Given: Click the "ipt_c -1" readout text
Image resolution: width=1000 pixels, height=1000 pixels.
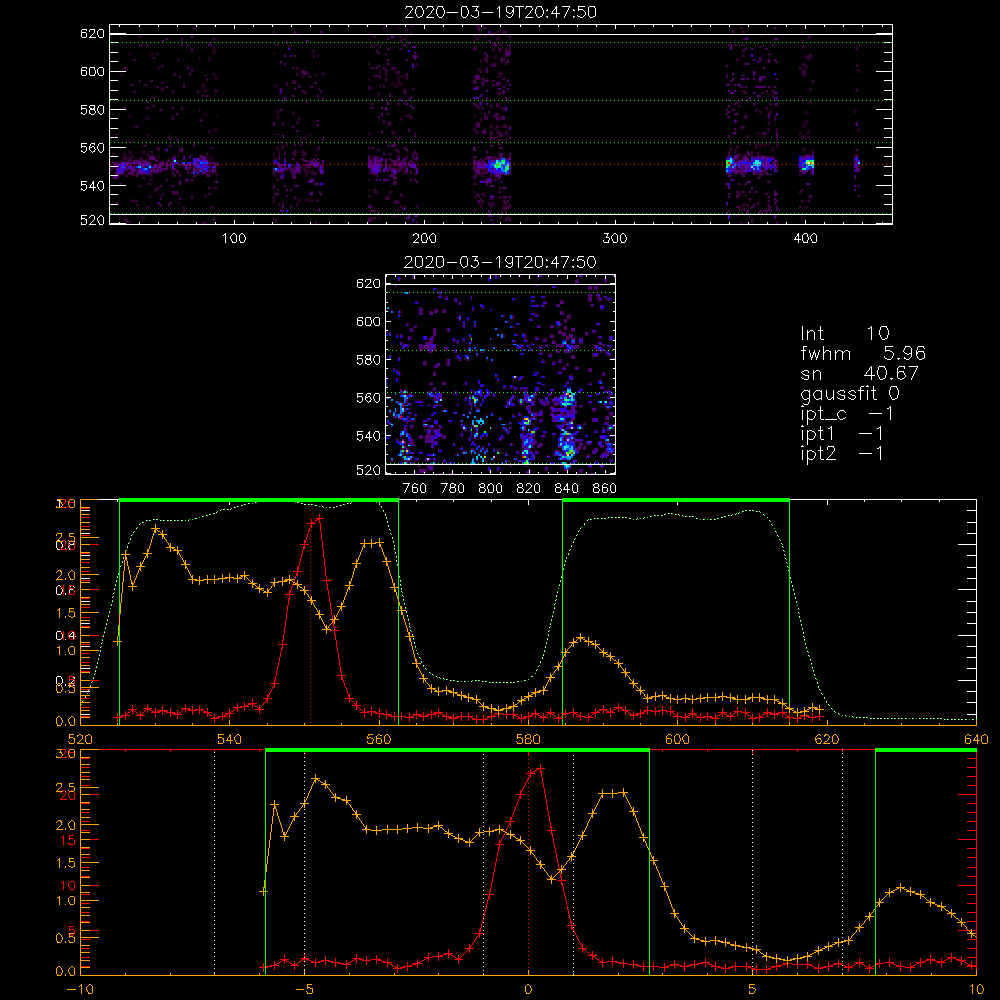Looking at the screenshot, I should (847, 414).
